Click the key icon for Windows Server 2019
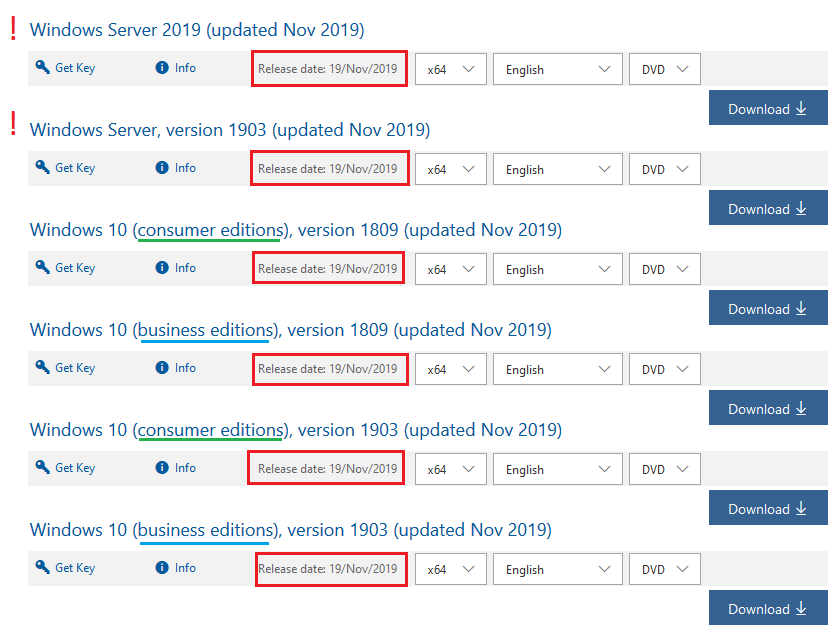 [42, 67]
